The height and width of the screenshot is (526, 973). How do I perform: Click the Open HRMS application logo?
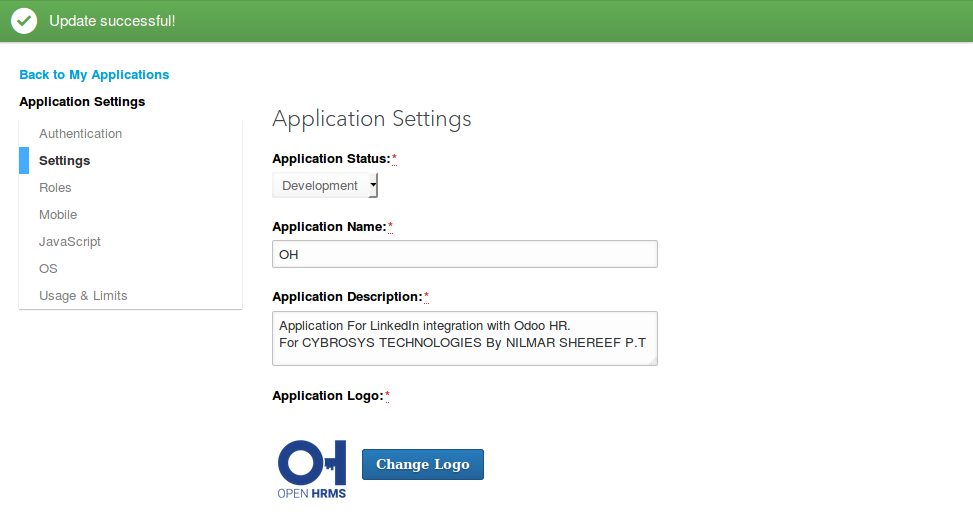coord(312,469)
